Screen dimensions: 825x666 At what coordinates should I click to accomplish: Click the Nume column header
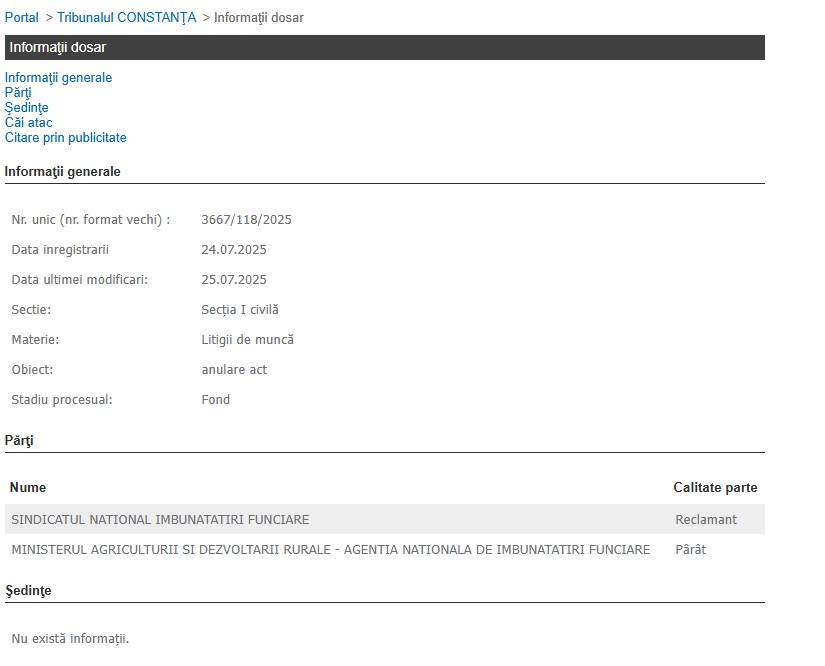pos(28,487)
